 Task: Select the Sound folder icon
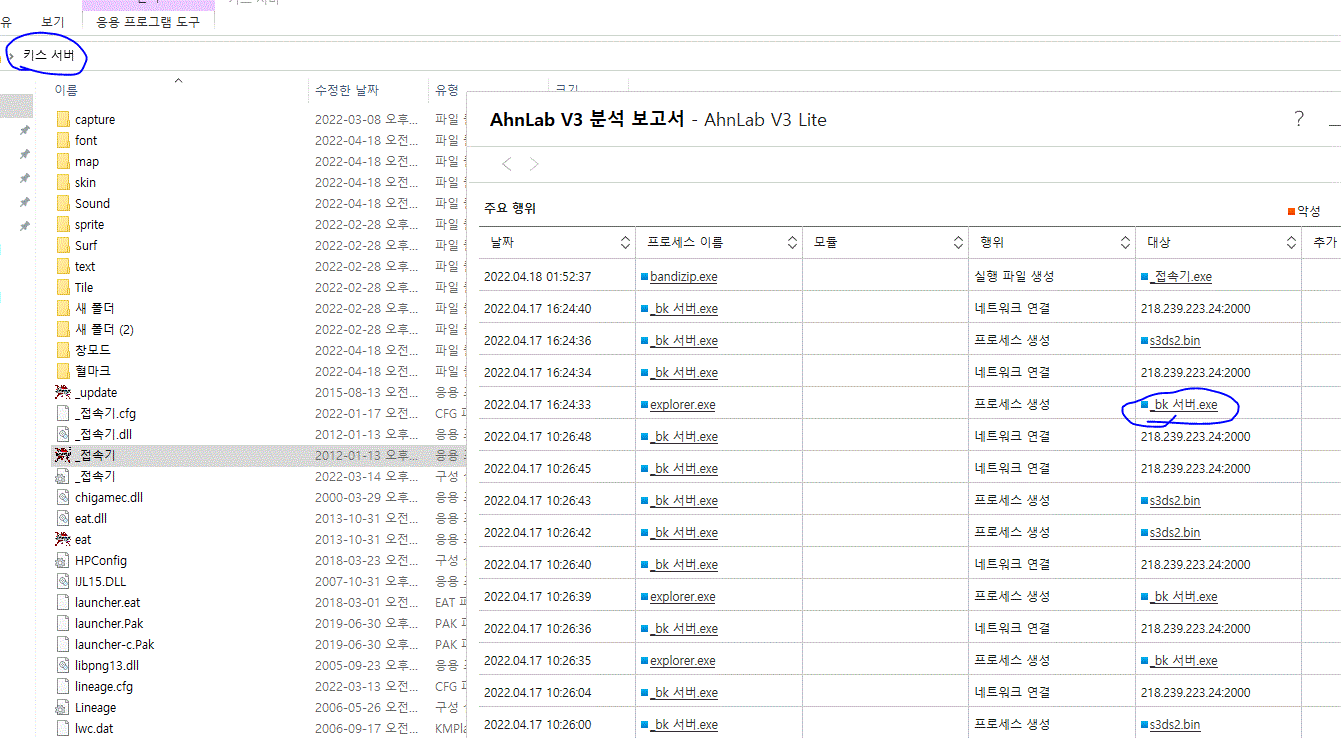(x=63, y=203)
